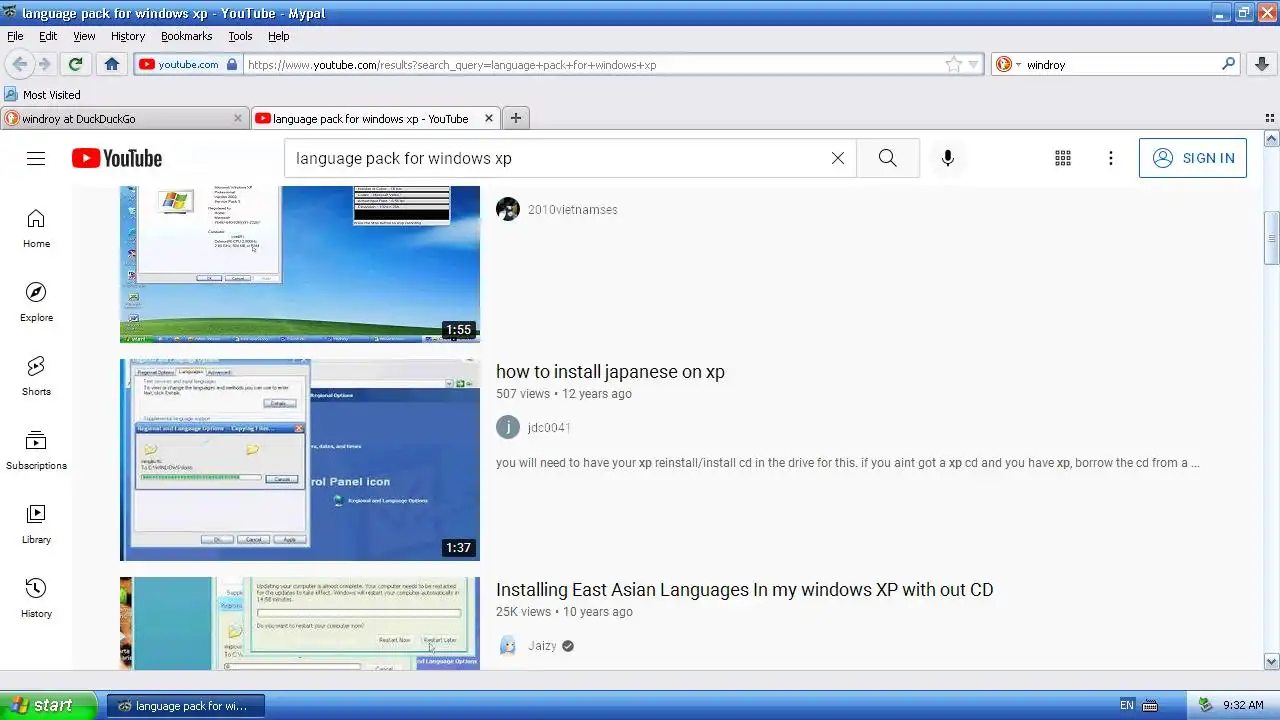Open the View menu
The height and width of the screenshot is (720, 1280).
click(x=84, y=36)
